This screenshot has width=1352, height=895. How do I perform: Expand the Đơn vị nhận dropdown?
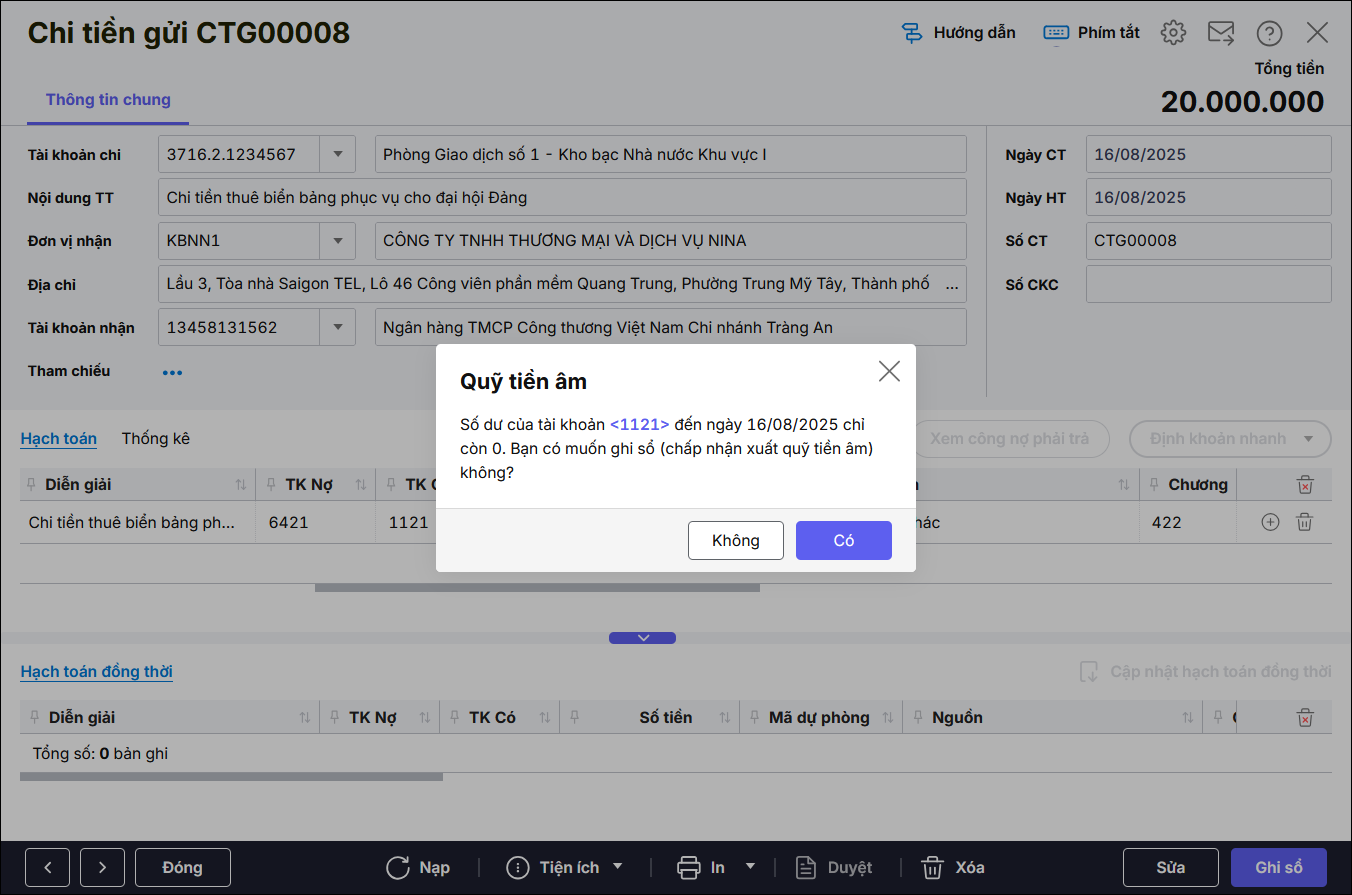click(x=337, y=241)
